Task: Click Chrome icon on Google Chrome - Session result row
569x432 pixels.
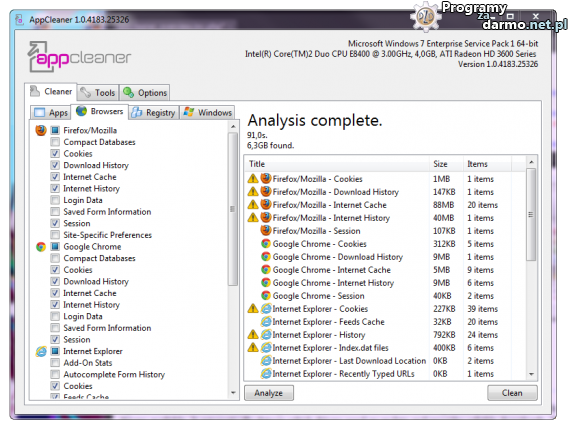Action: click(266, 296)
